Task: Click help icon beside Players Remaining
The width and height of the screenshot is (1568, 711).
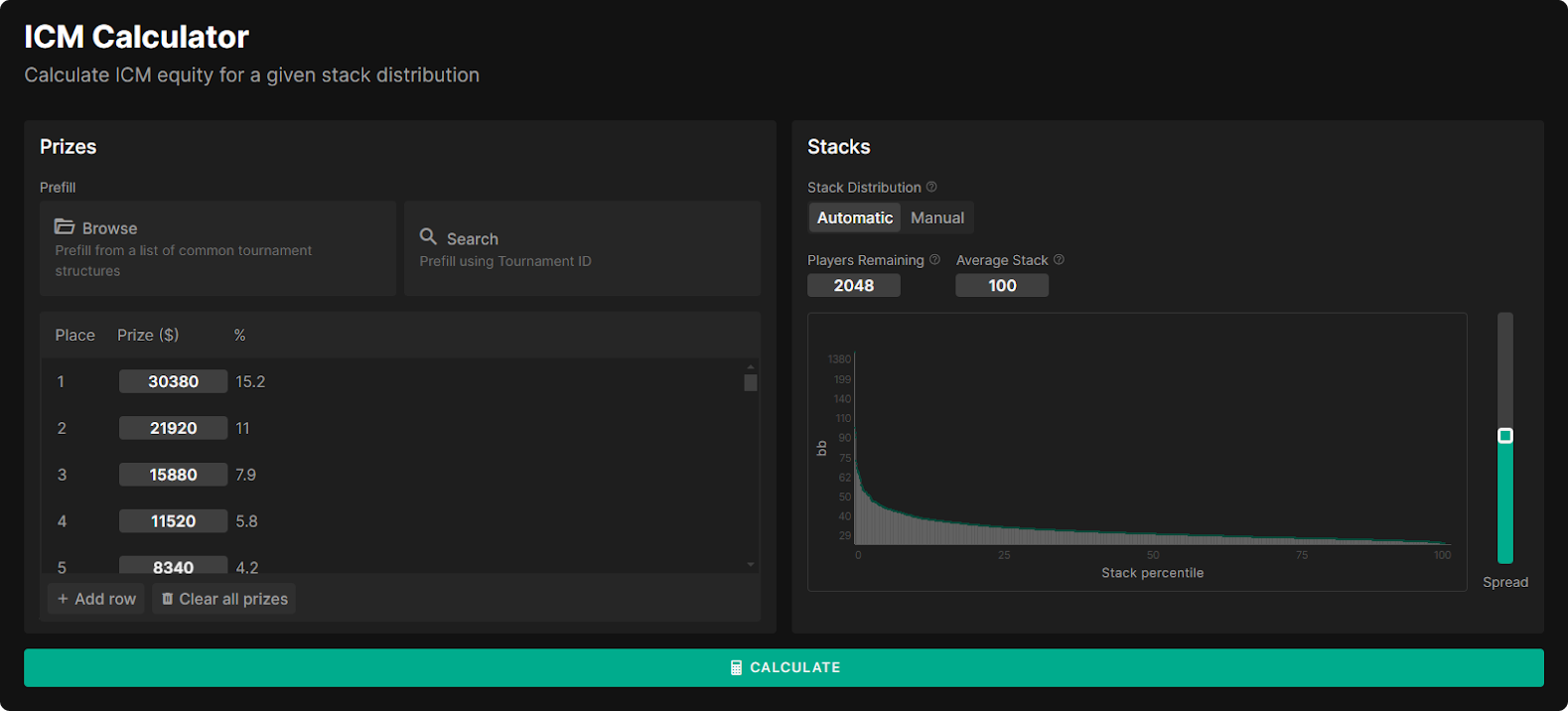Action: click(934, 260)
